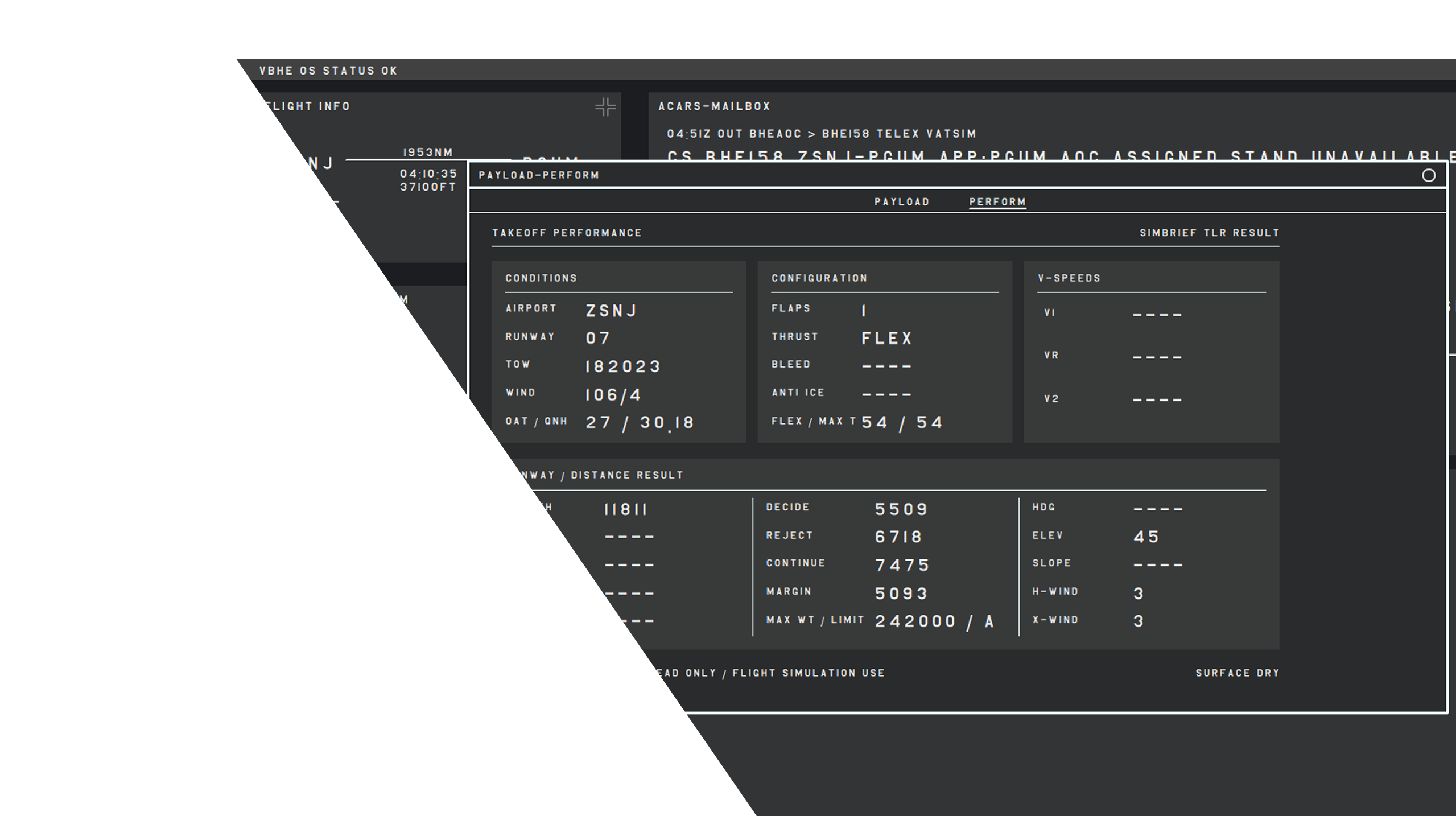Click the Flaps value field
Image resolution: width=1456 pixels, height=816 pixels.
pos(864,311)
